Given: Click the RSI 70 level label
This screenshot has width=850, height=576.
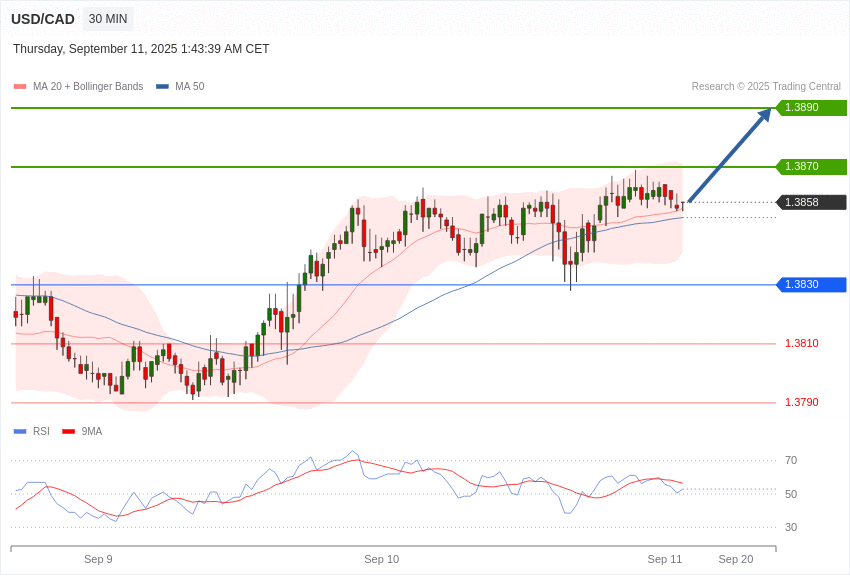Looking at the screenshot, I should click(791, 461).
